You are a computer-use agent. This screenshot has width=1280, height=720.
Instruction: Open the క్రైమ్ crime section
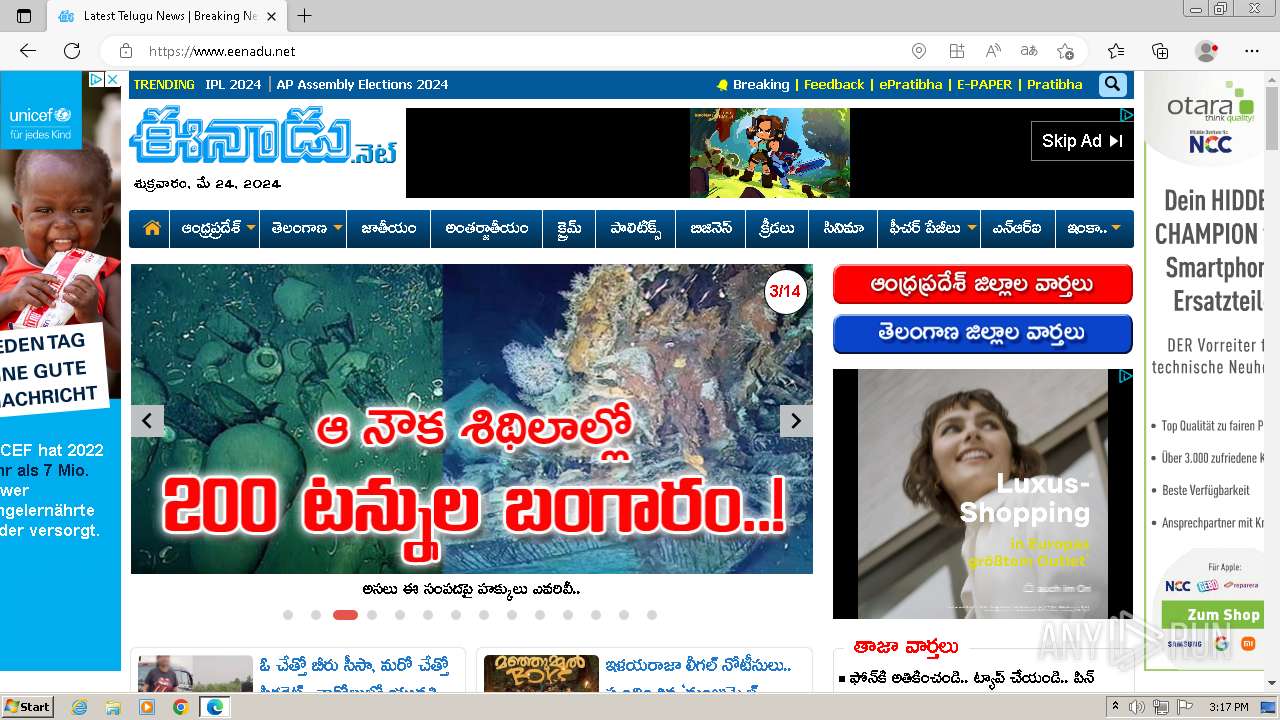pyautogui.click(x=568, y=228)
